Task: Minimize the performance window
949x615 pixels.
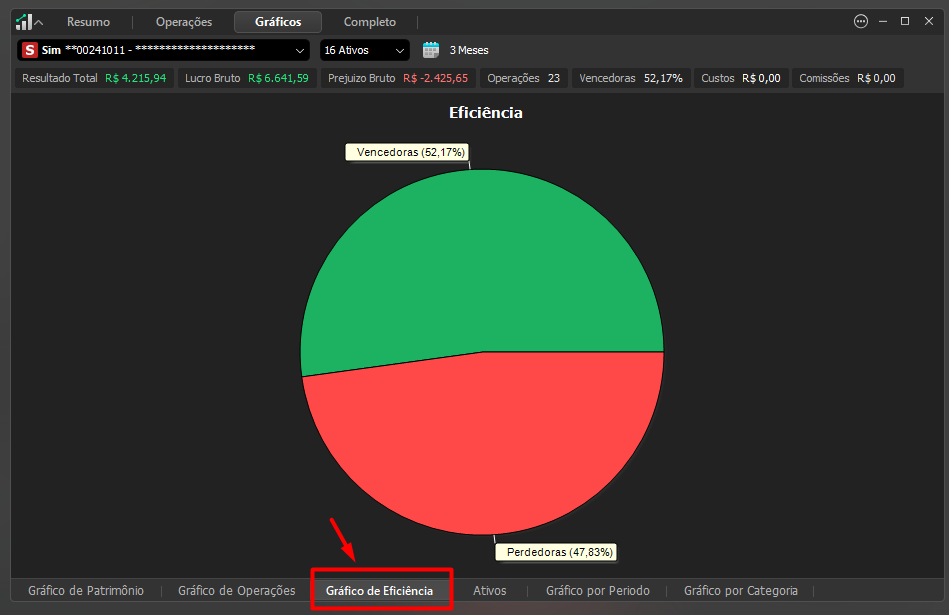Action: (x=883, y=21)
